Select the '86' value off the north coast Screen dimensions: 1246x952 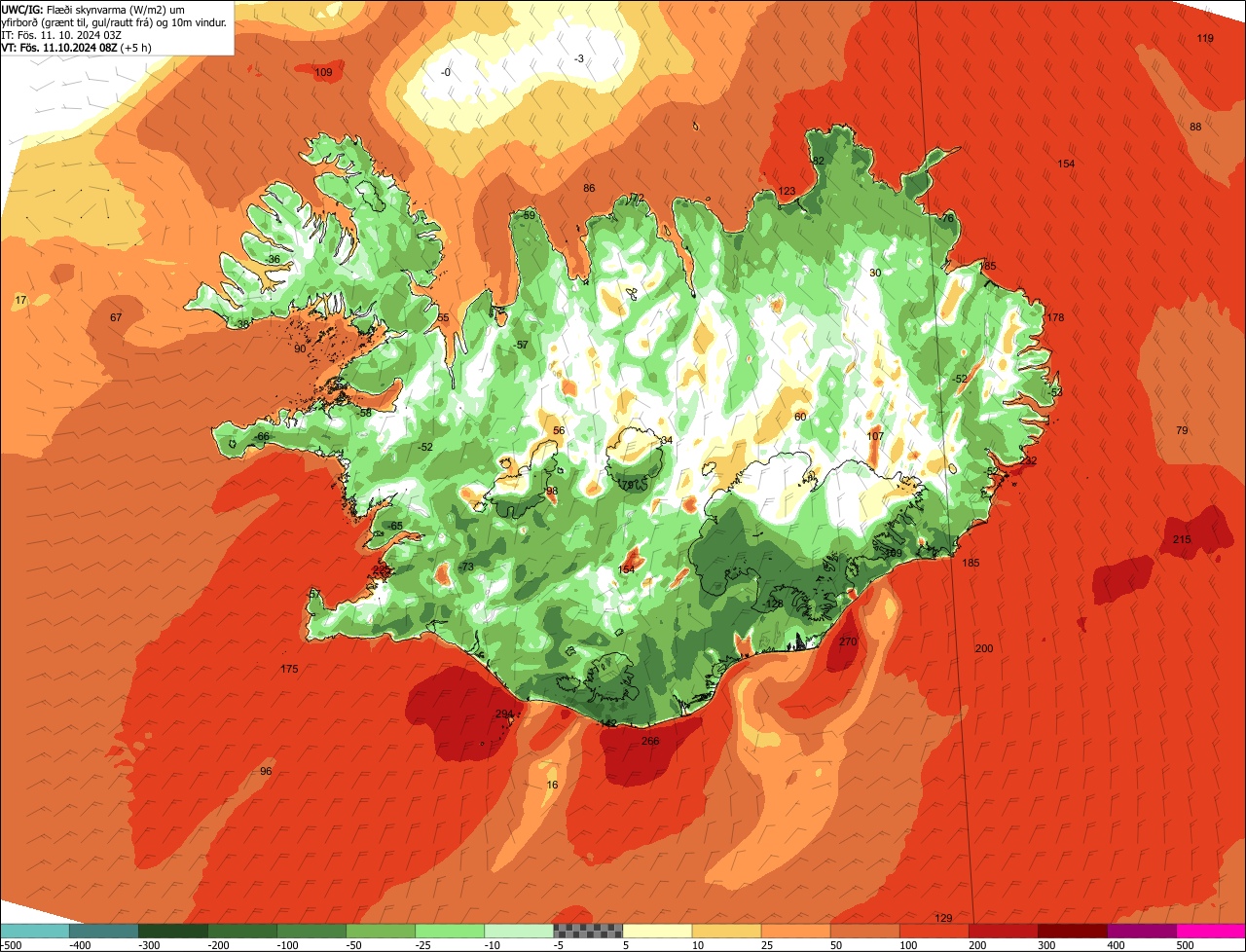(x=589, y=189)
